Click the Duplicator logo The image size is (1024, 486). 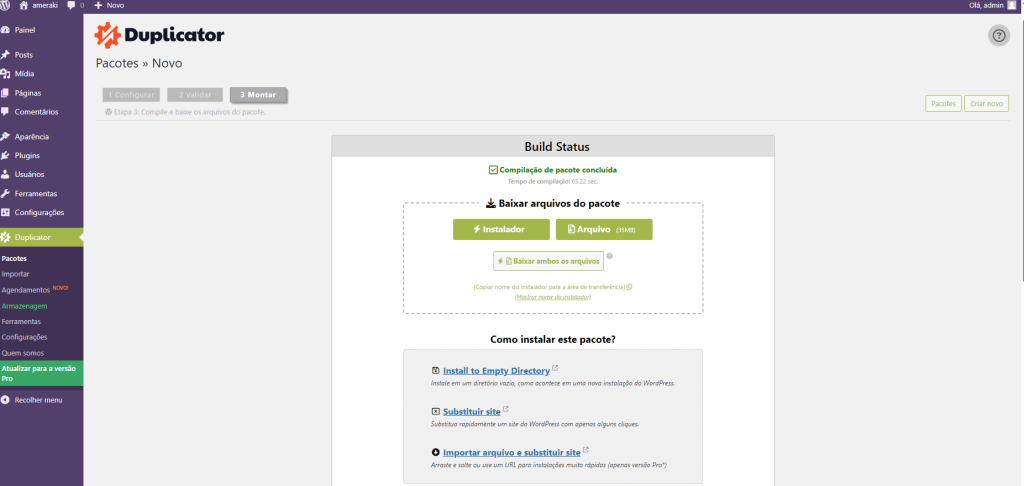point(160,36)
